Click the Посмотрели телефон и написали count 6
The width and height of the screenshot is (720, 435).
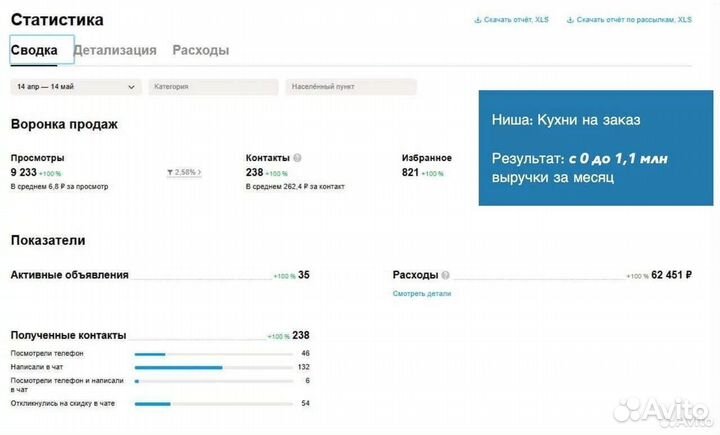(x=307, y=381)
